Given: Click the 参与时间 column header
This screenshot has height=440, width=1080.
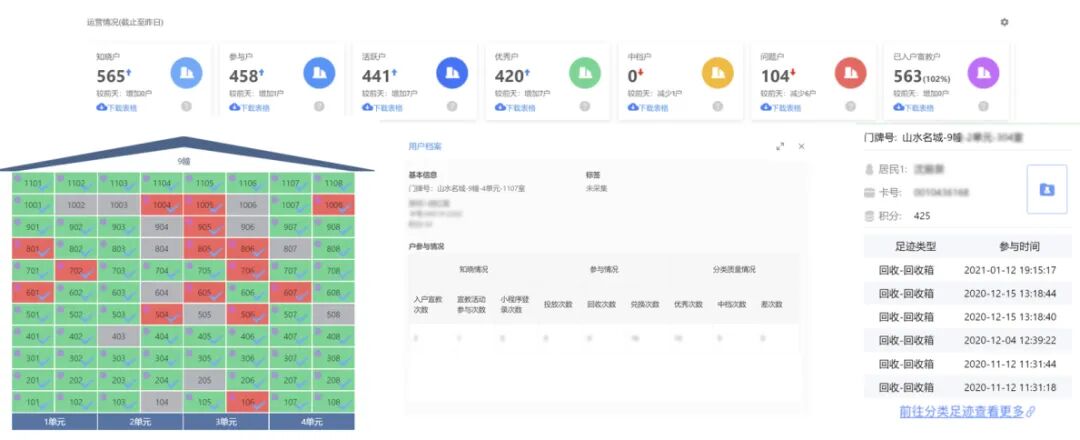Looking at the screenshot, I should pyautogui.click(x=1019, y=247).
